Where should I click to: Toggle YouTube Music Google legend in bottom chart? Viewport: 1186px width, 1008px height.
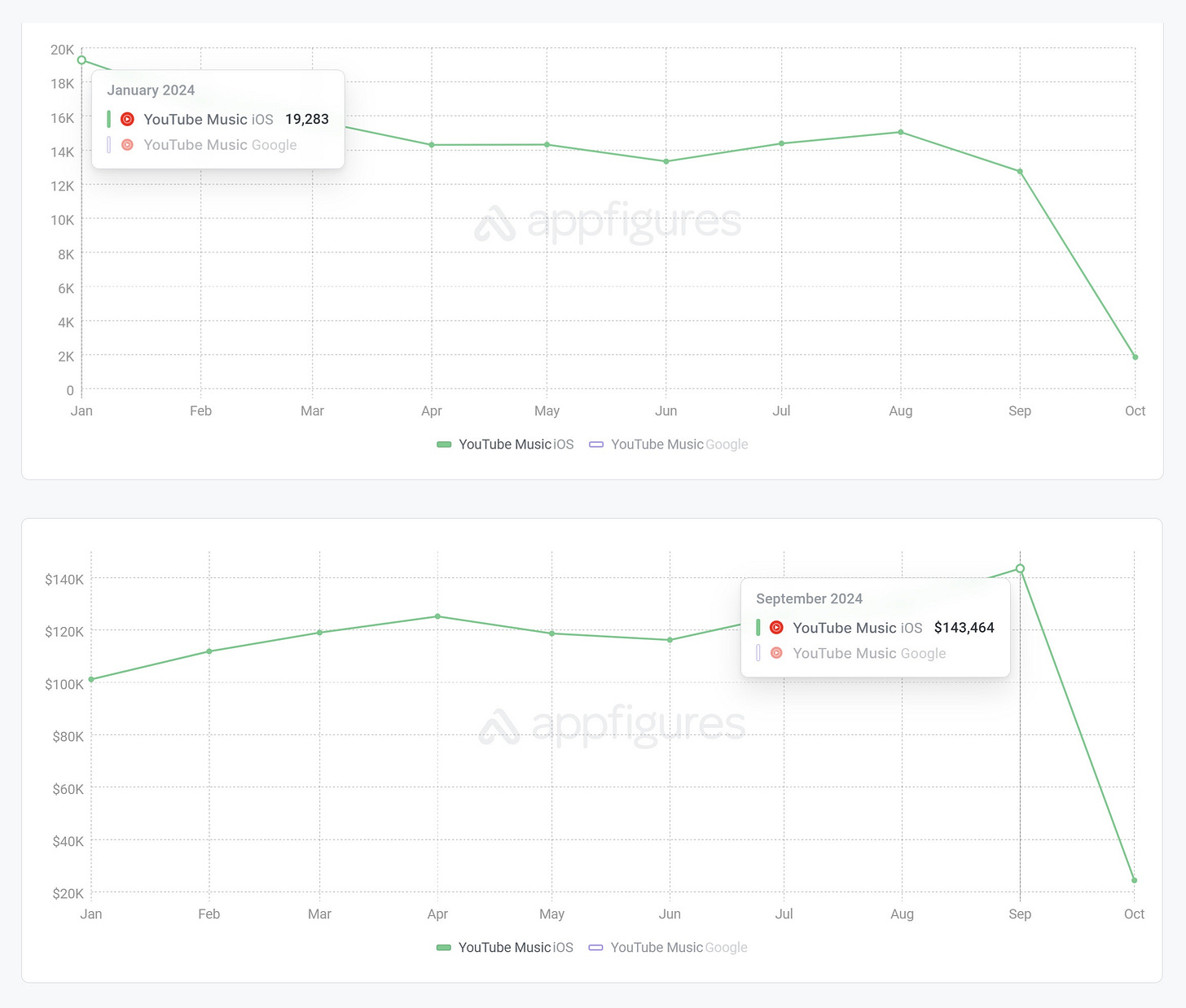668,948
